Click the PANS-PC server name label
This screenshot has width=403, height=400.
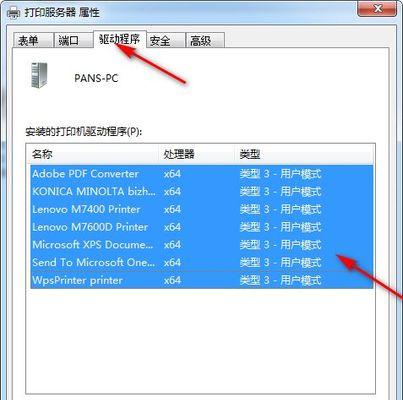(x=96, y=78)
